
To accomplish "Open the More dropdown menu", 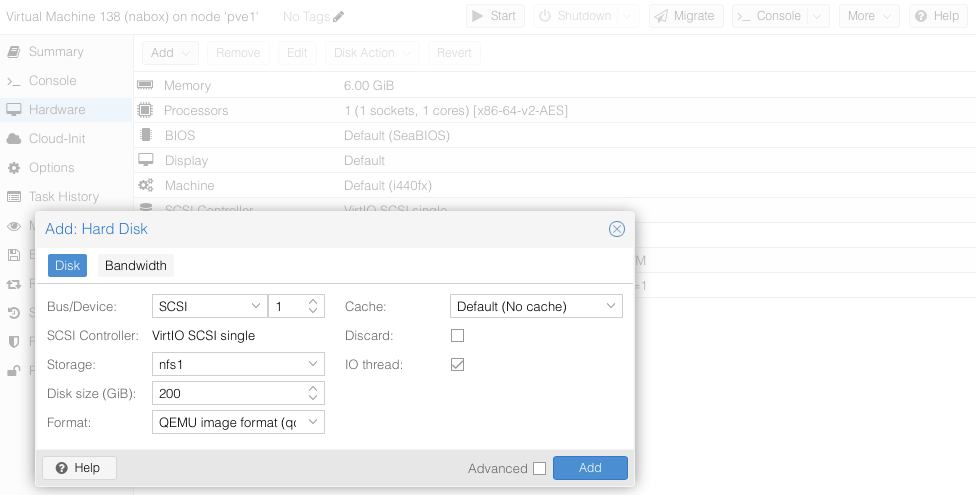I will (869, 16).
